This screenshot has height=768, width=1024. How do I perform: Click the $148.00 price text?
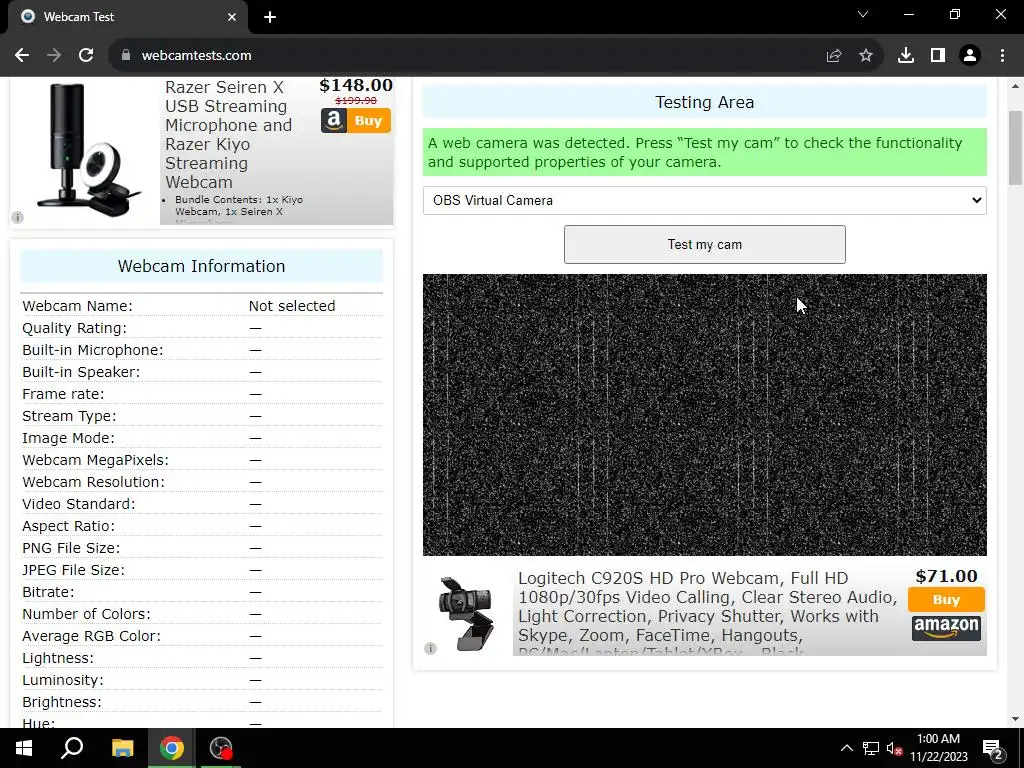pos(356,86)
